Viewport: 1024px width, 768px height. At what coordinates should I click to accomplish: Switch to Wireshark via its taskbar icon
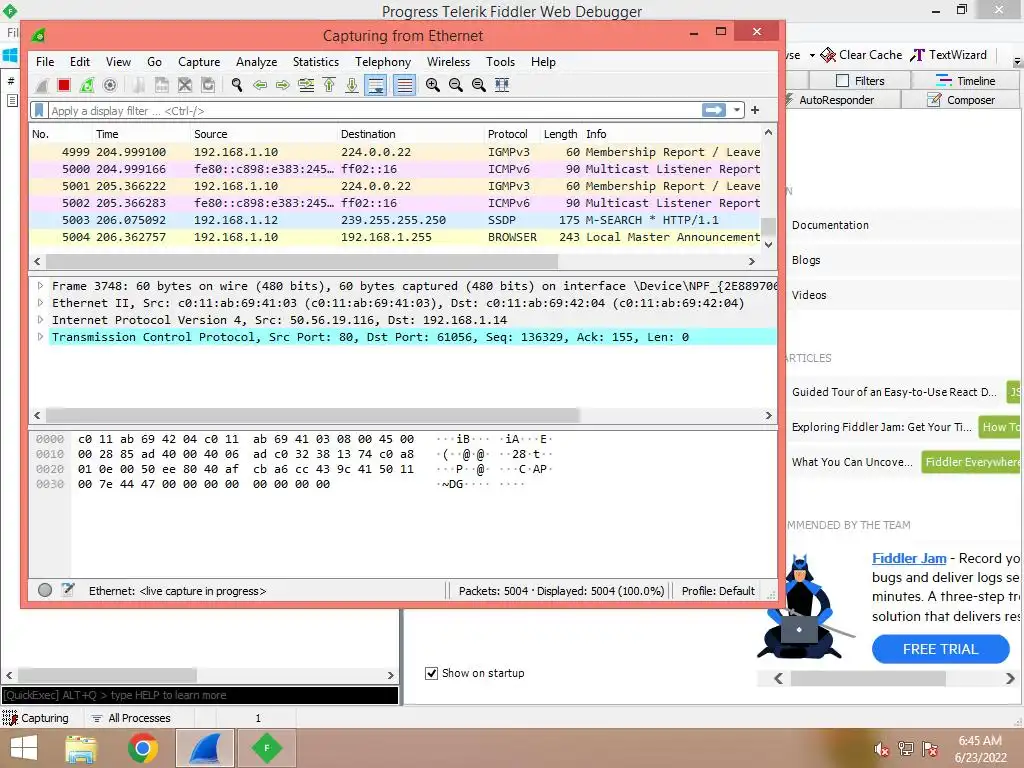tap(205, 748)
